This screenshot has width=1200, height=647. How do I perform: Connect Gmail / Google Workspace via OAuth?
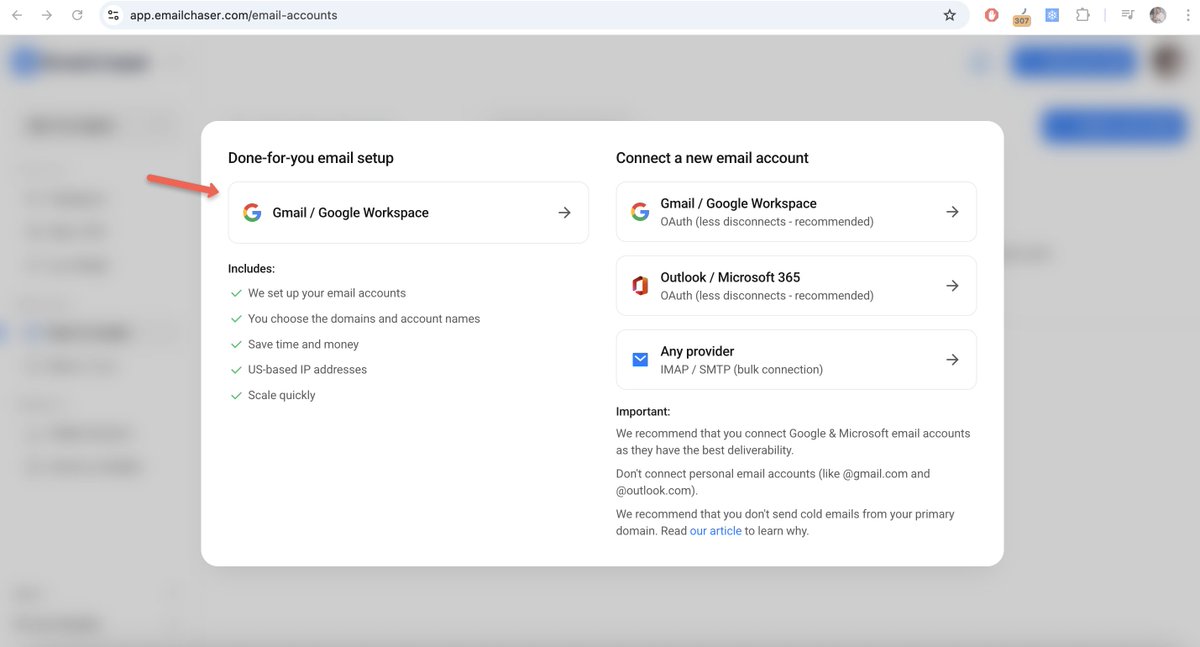pos(796,212)
